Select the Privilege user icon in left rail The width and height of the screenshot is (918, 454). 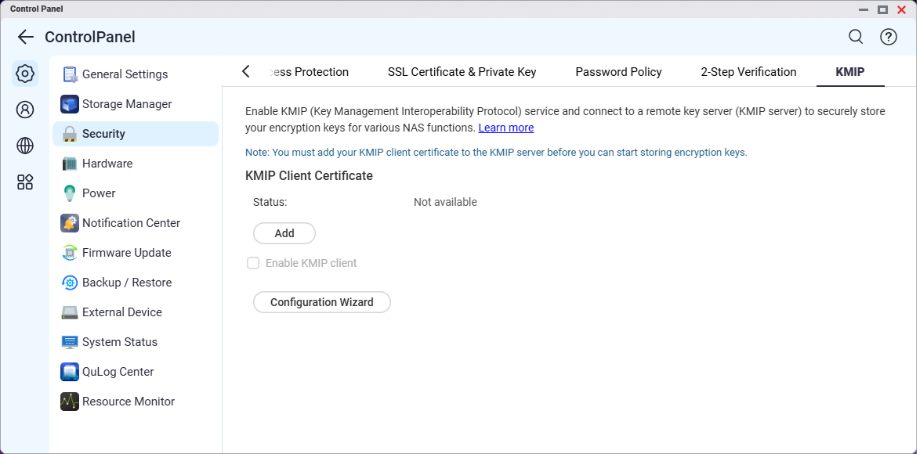click(25, 110)
